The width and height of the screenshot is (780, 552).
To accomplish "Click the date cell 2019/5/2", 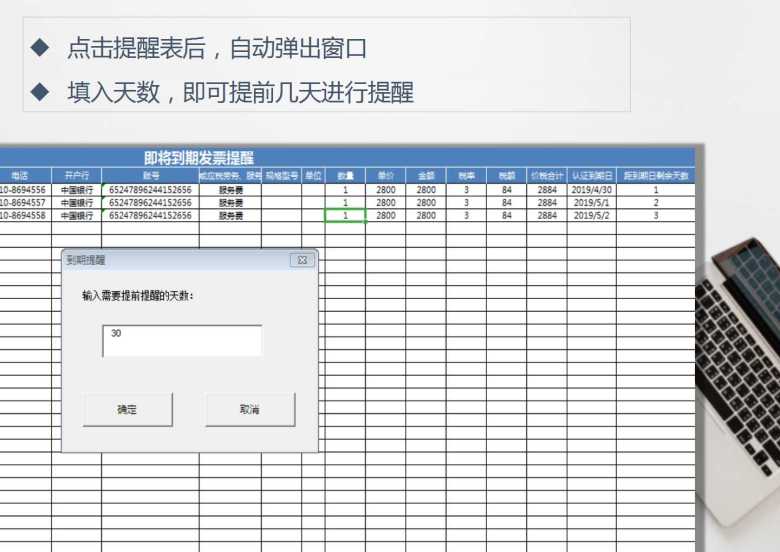I will point(591,216).
